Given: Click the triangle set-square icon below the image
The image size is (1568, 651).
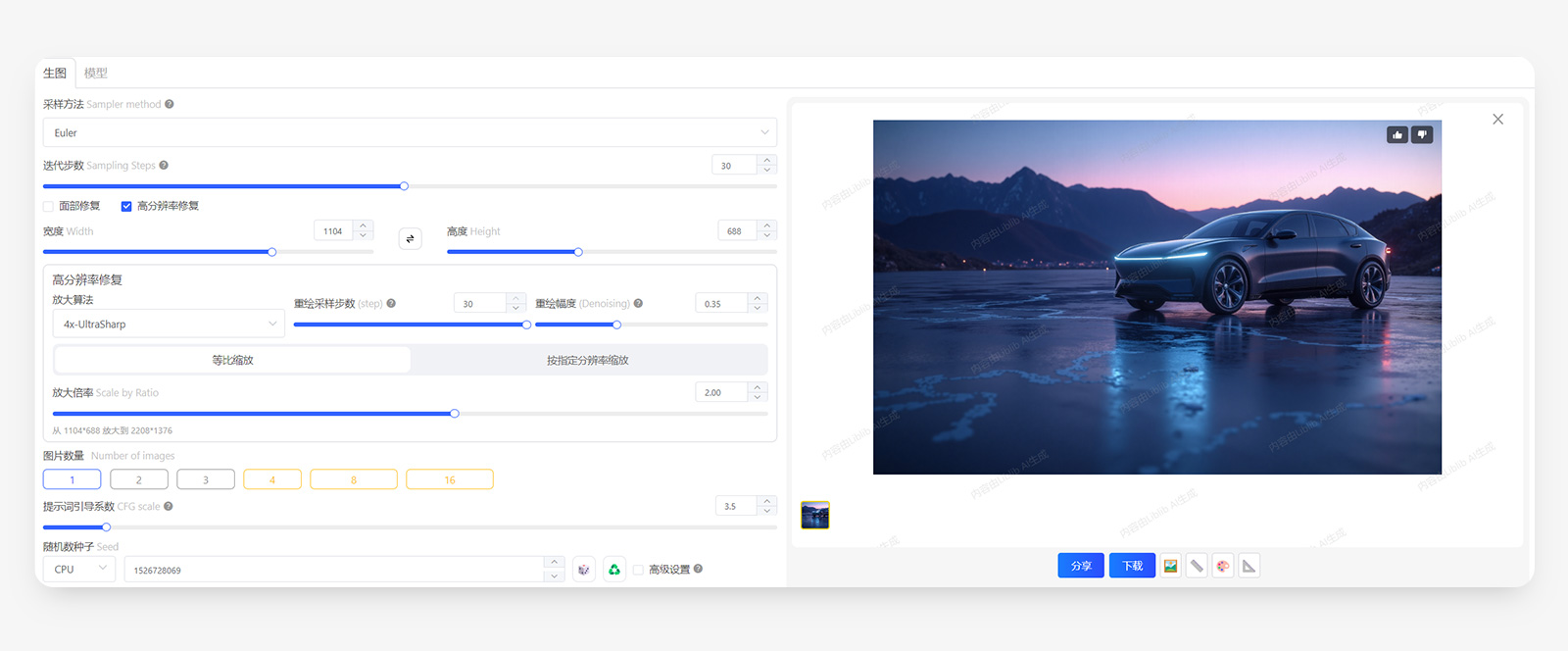Looking at the screenshot, I should pos(1249,566).
